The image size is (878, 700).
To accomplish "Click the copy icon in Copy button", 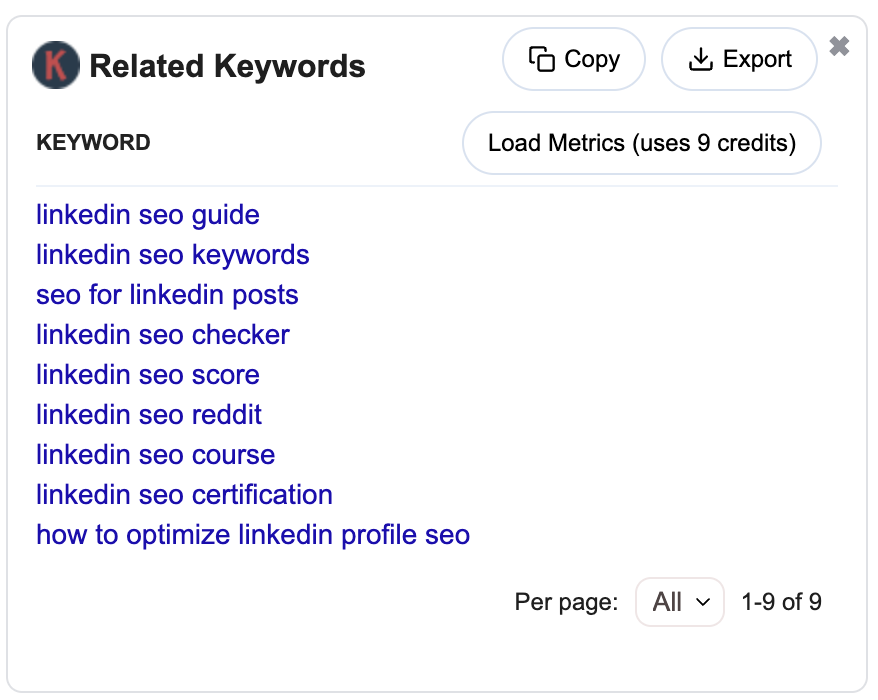I will click(x=541, y=59).
